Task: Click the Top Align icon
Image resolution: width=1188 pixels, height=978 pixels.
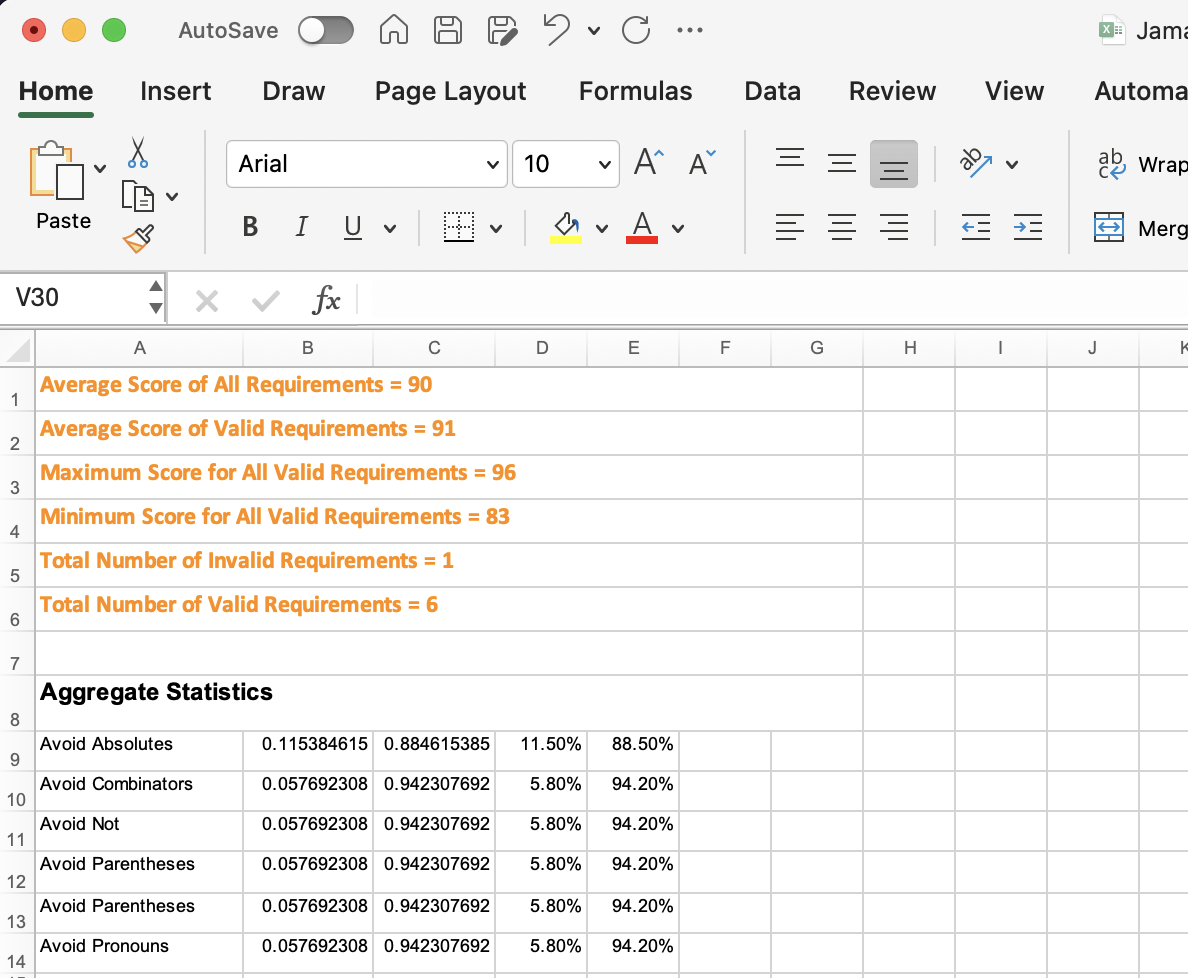Action: (789, 158)
